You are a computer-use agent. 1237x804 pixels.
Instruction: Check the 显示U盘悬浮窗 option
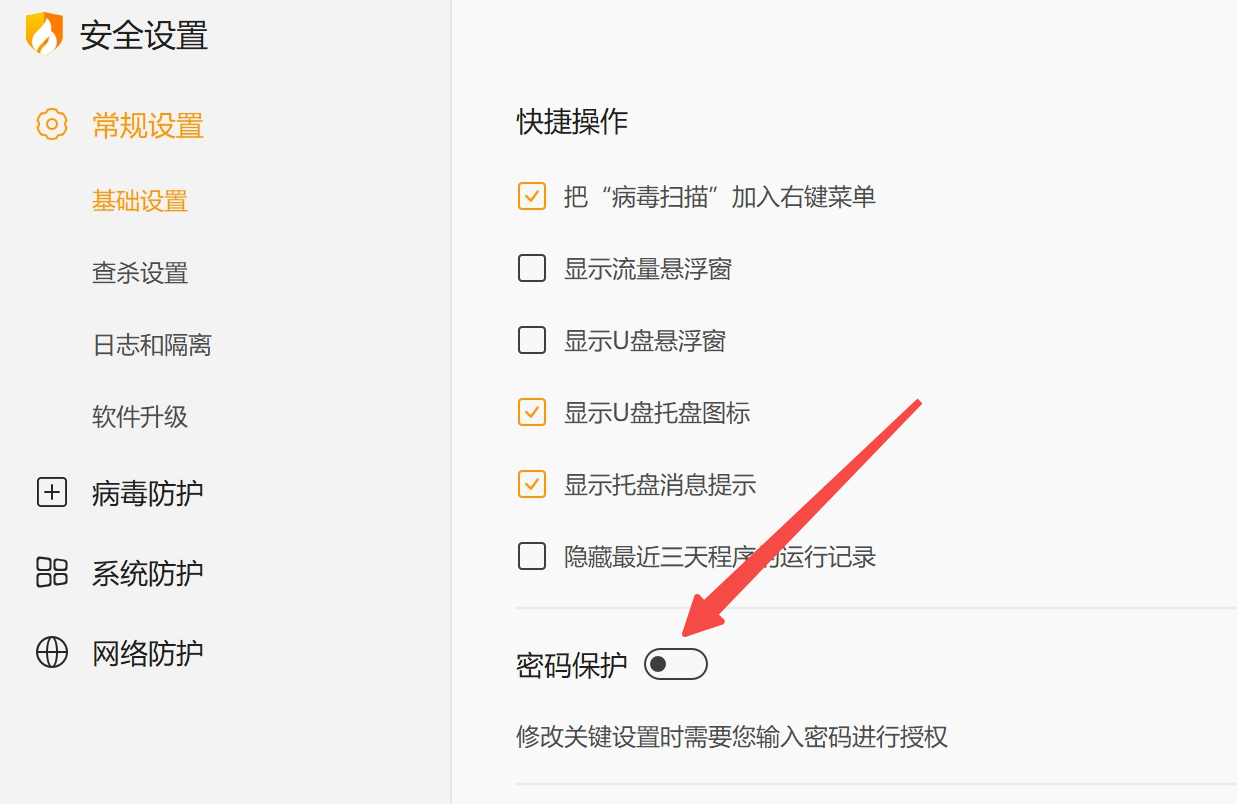(x=532, y=341)
